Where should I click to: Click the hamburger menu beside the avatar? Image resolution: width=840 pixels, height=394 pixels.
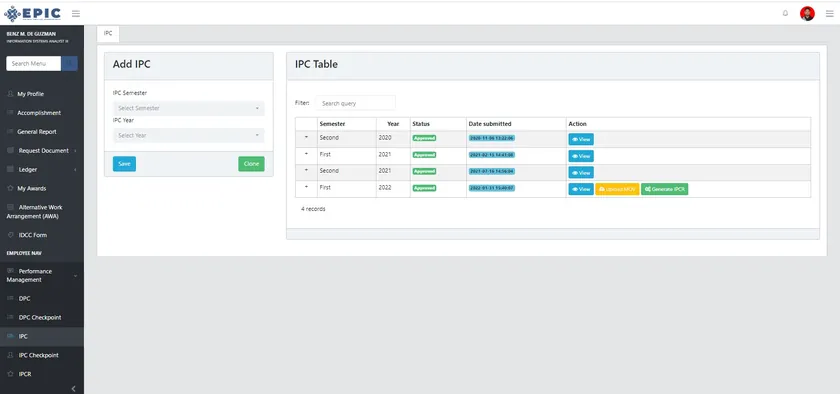pyautogui.click(x=829, y=13)
